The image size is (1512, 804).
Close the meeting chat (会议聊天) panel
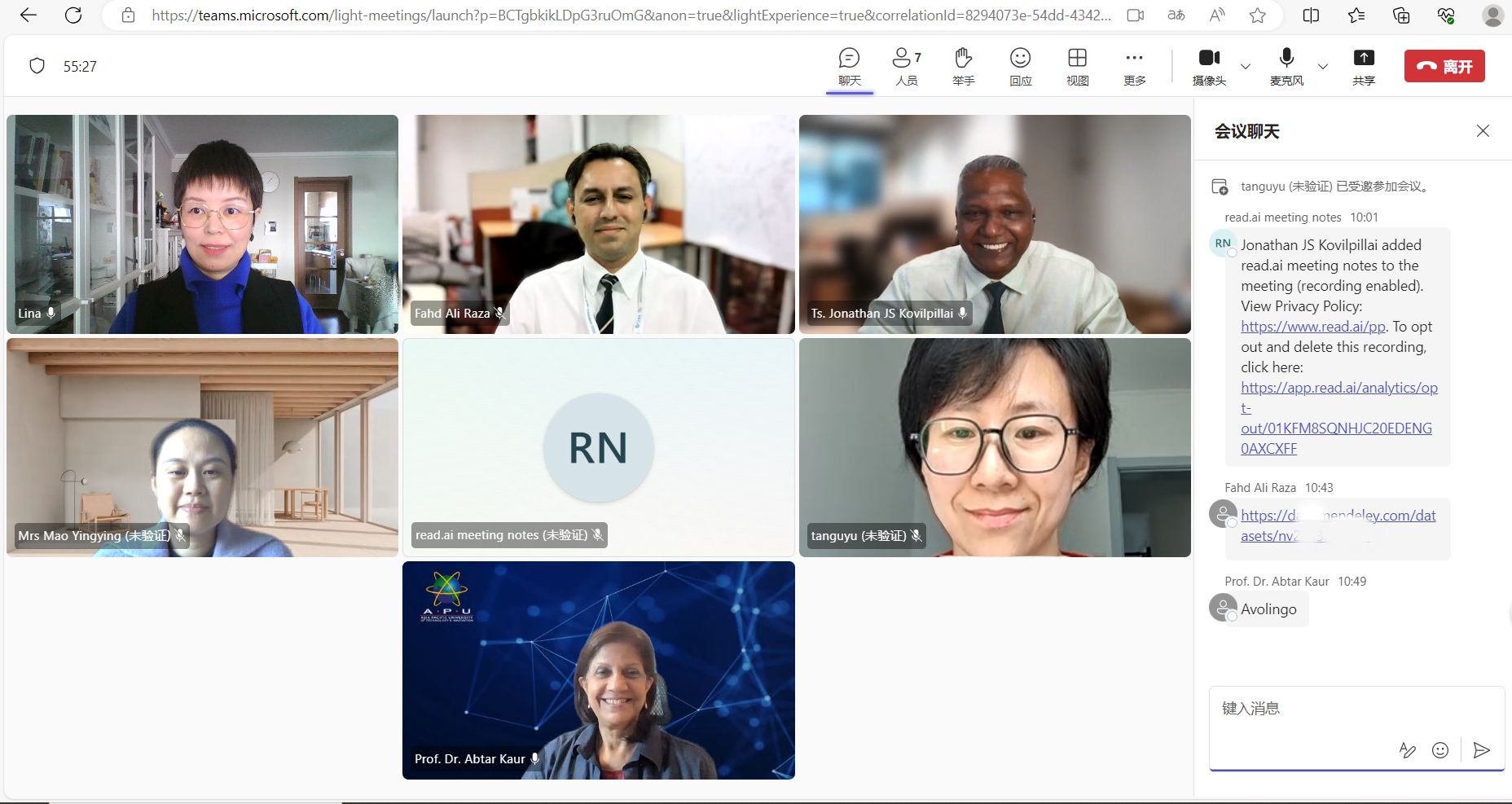tap(1483, 131)
